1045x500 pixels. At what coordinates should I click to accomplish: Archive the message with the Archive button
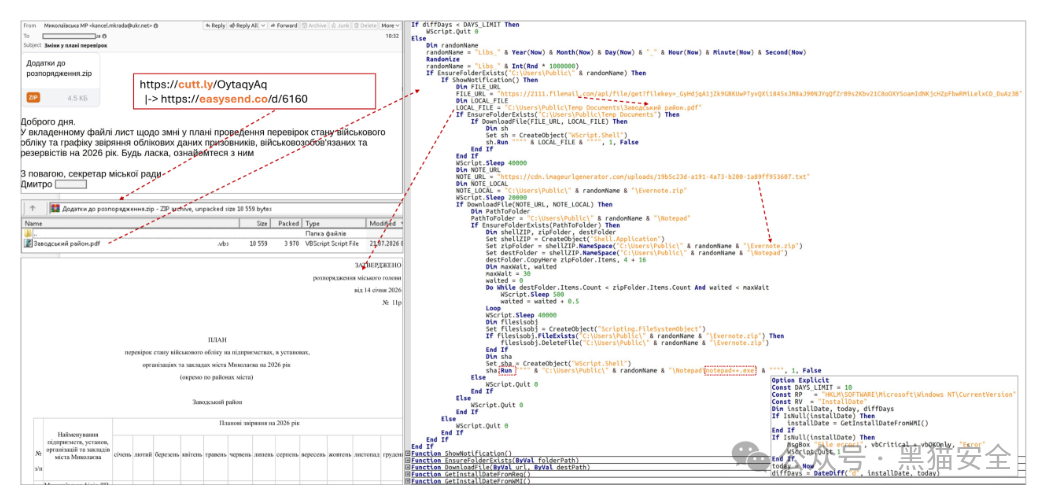(x=313, y=25)
